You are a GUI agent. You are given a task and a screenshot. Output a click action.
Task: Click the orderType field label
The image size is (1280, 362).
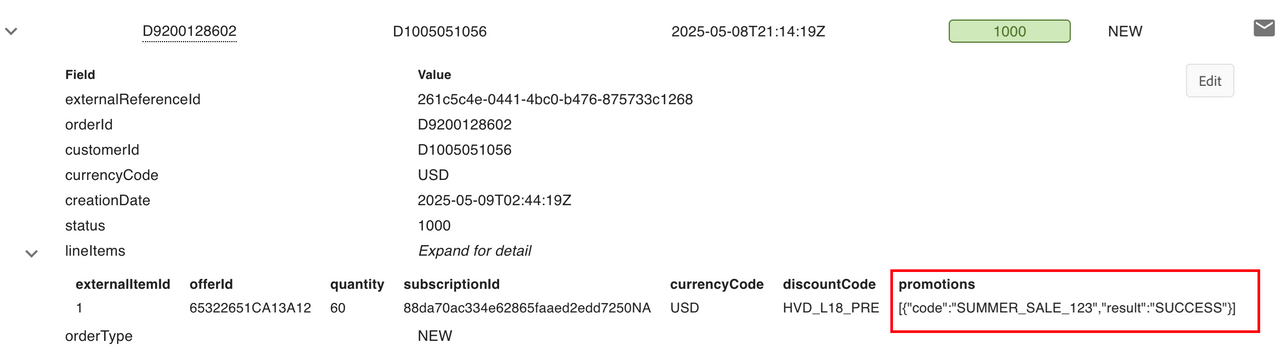point(99,336)
